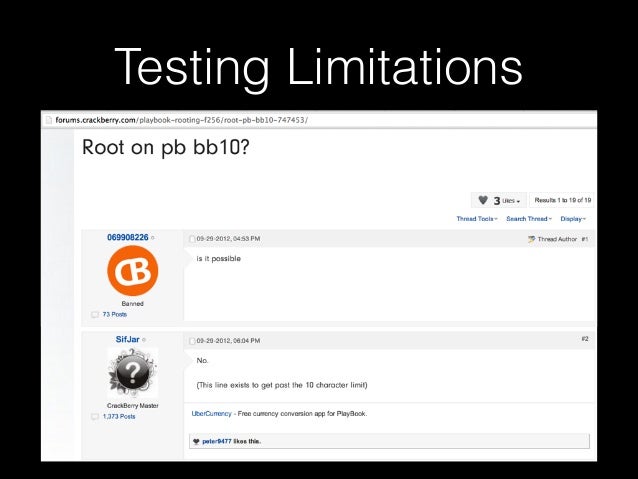
Task: Click the page icon in the address bar
Action: pyautogui.click(x=49, y=120)
